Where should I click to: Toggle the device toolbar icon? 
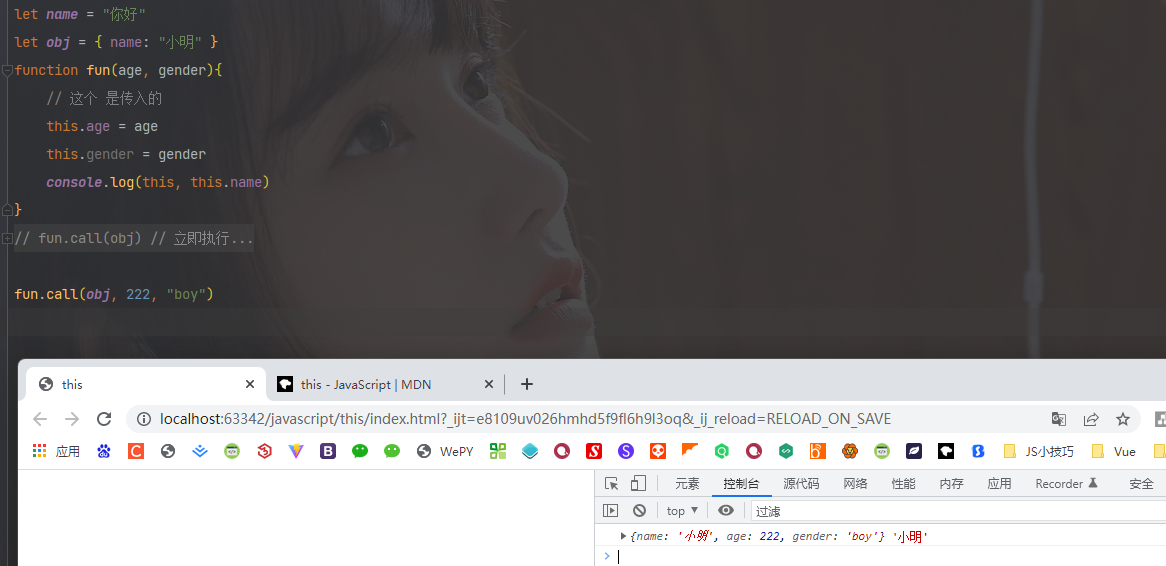(638, 483)
